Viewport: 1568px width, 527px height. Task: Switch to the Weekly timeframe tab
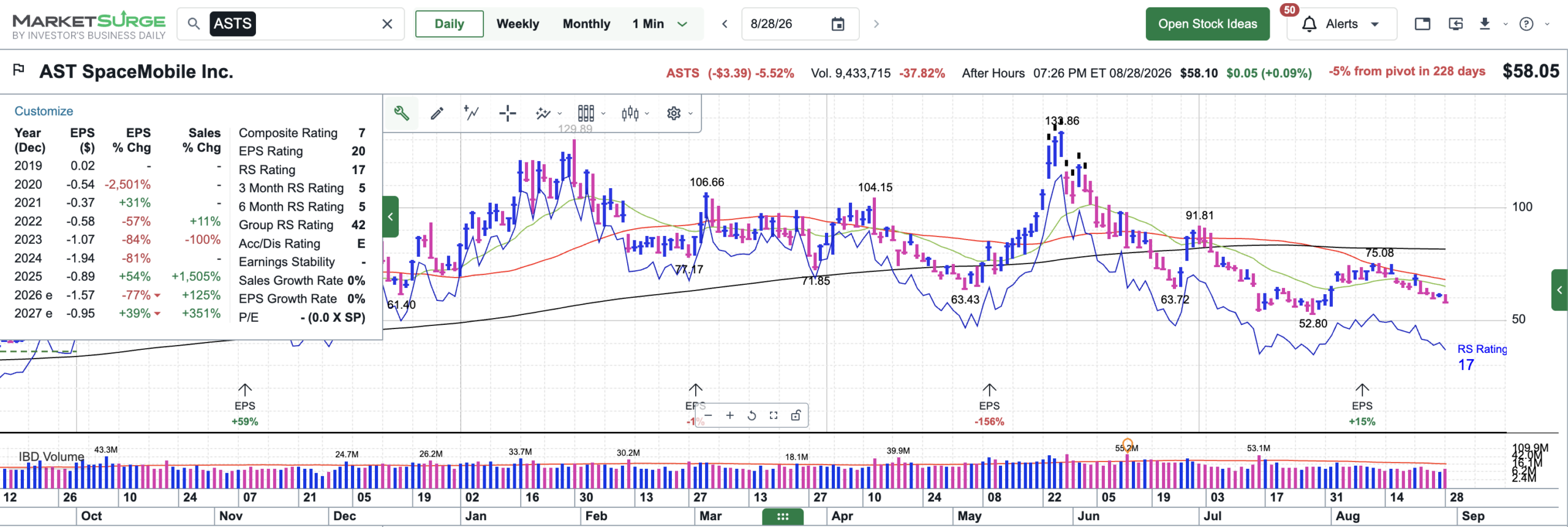tap(518, 24)
